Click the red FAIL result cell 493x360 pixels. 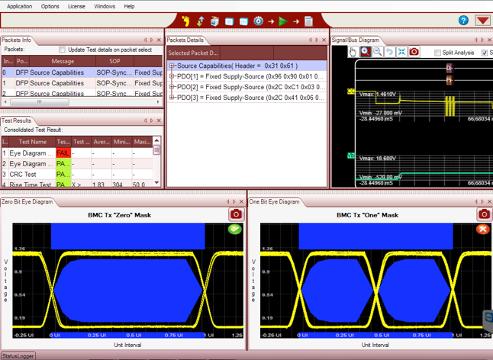click(63, 153)
